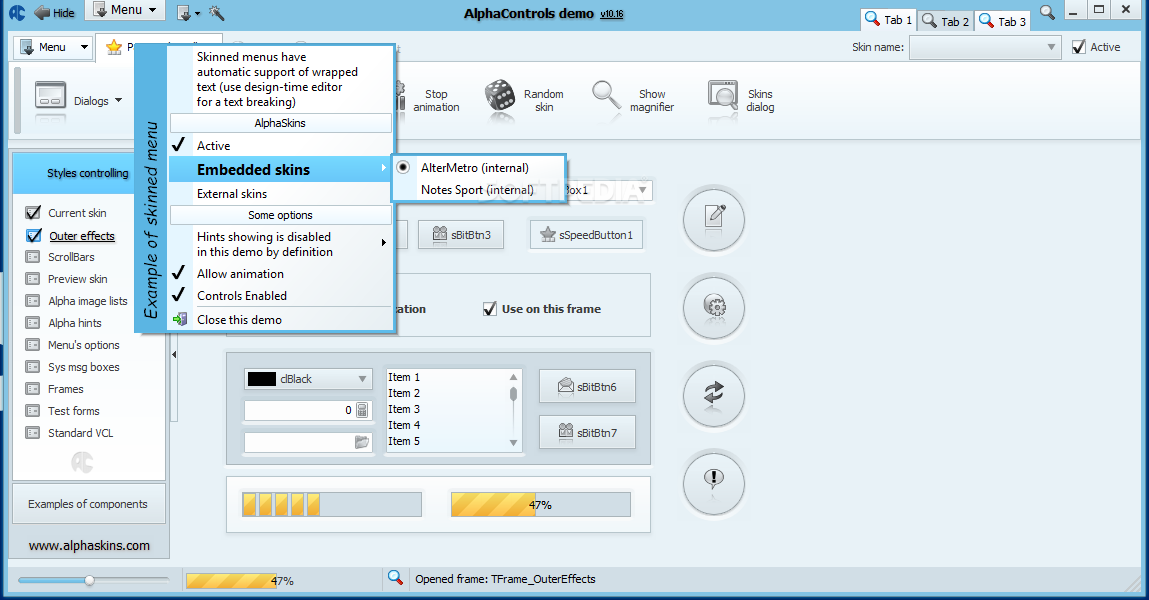Viewport: 1149px width, 600px height.
Task: Click the round exclamation alert button
Action: 714,483
